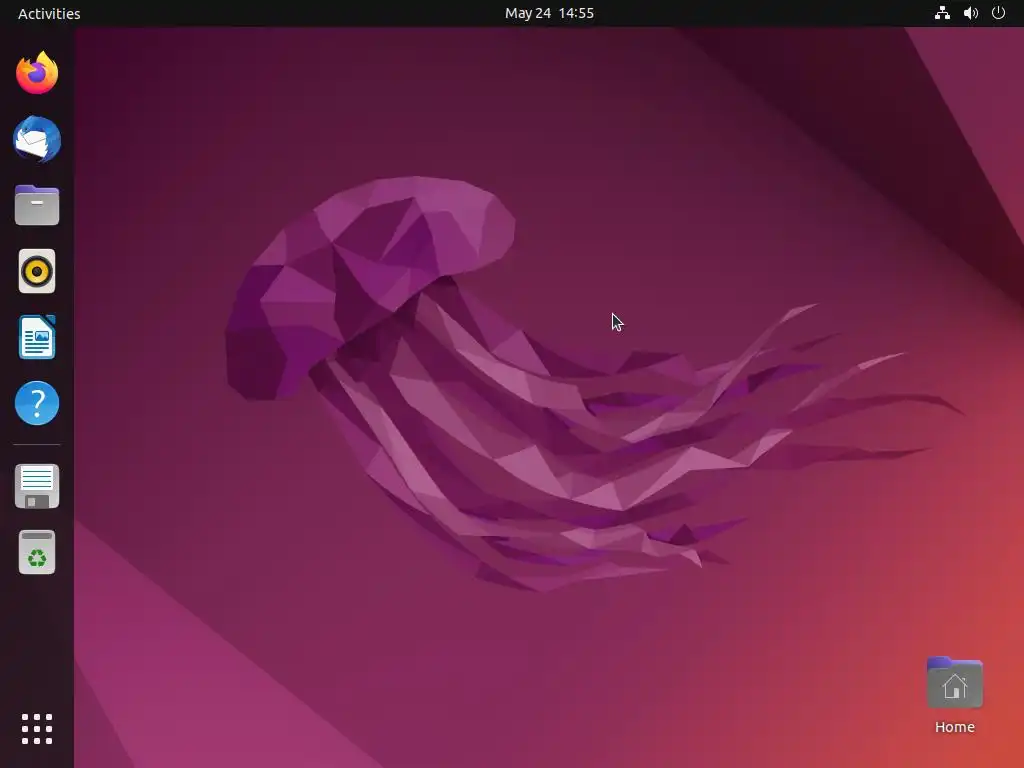1024x768 pixels.
Task: Select the Home folder on desktop
Action: click(x=955, y=682)
